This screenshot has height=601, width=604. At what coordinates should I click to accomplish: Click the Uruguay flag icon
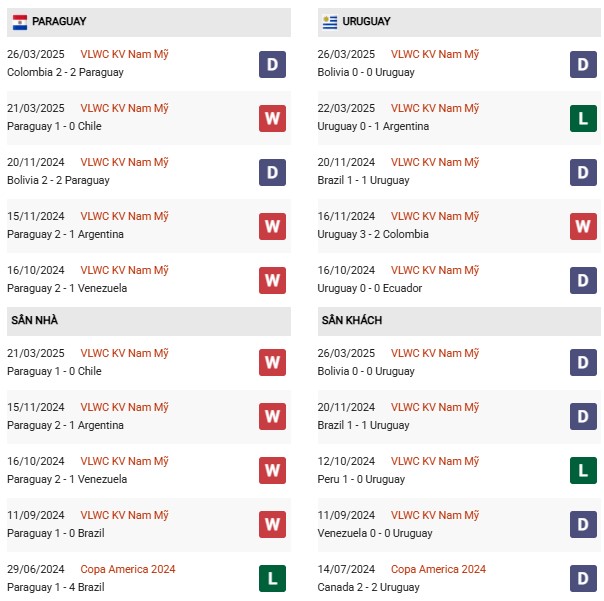pyautogui.click(x=329, y=21)
